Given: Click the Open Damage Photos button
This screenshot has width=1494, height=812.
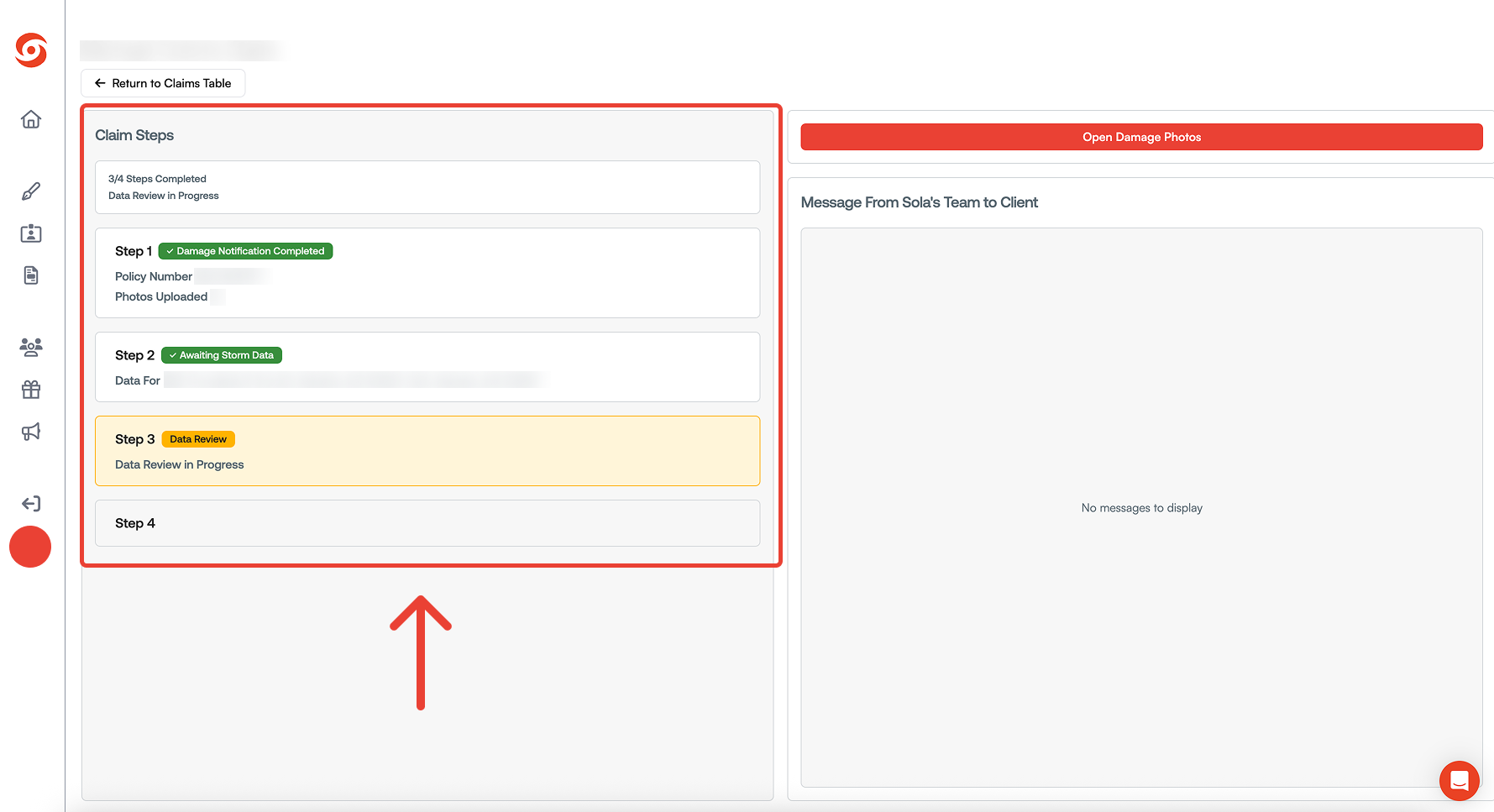Looking at the screenshot, I should click(x=1141, y=137).
